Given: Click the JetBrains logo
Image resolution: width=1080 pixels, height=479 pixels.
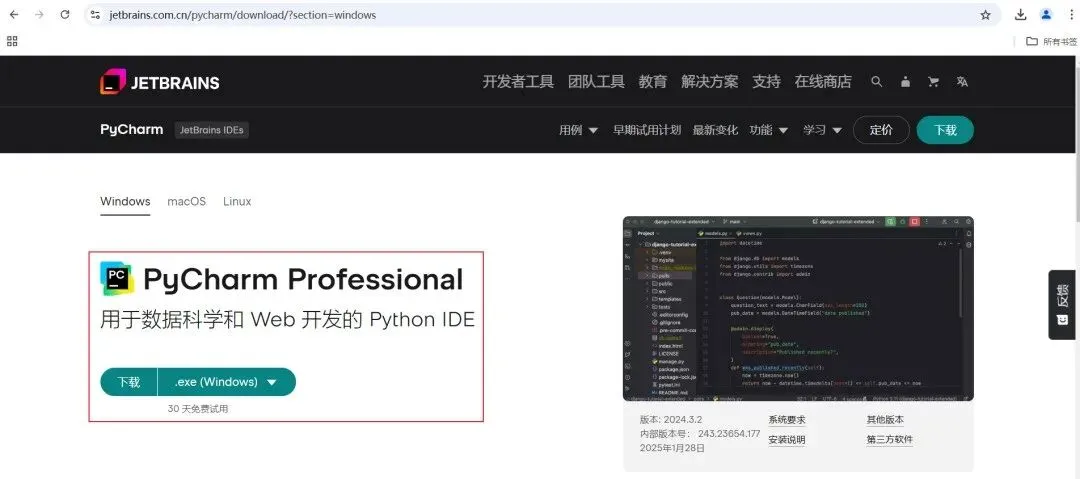Looking at the screenshot, I should click(160, 82).
